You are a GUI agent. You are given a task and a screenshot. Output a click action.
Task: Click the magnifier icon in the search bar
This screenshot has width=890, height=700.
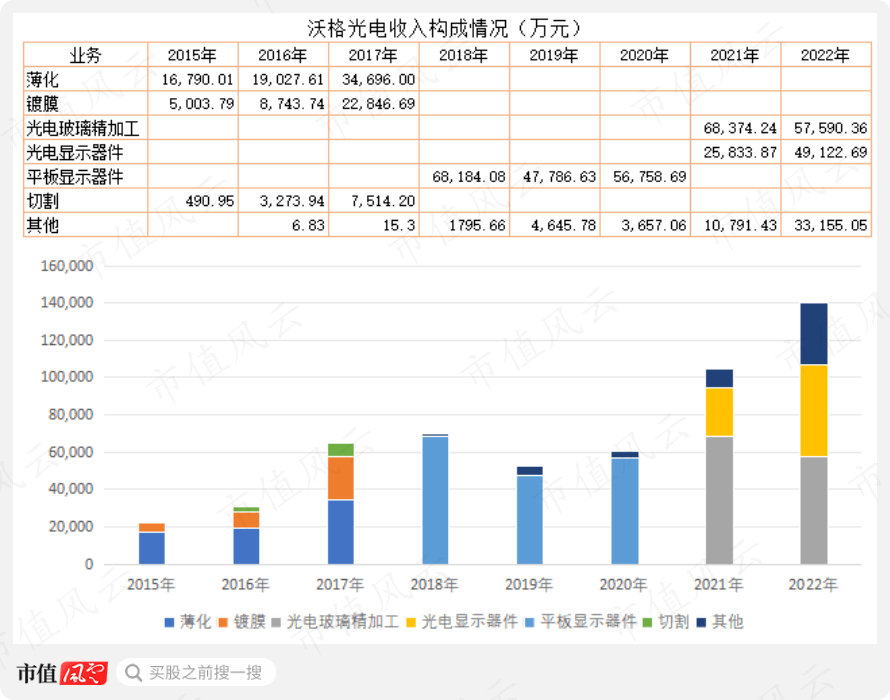[x=133, y=673]
